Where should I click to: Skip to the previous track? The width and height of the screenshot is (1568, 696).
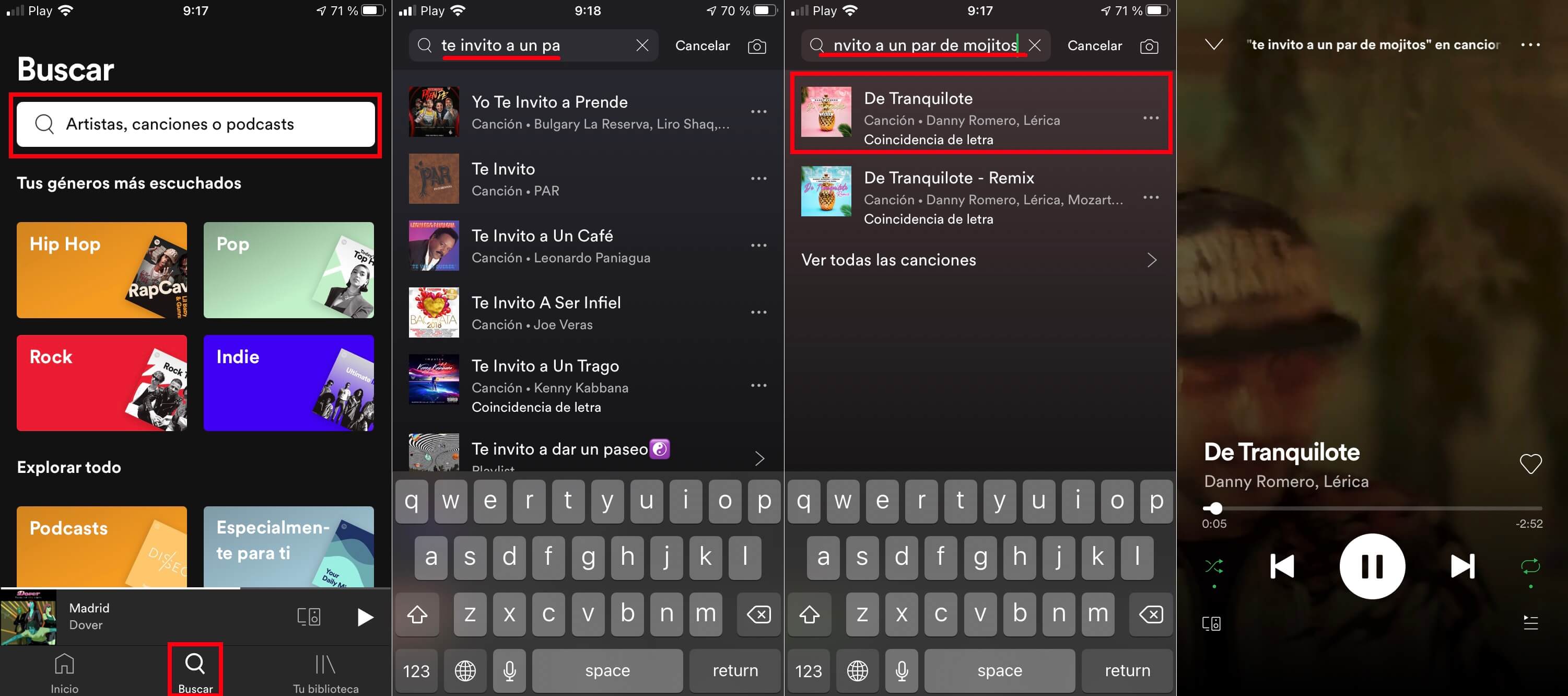(x=1282, y=566)
